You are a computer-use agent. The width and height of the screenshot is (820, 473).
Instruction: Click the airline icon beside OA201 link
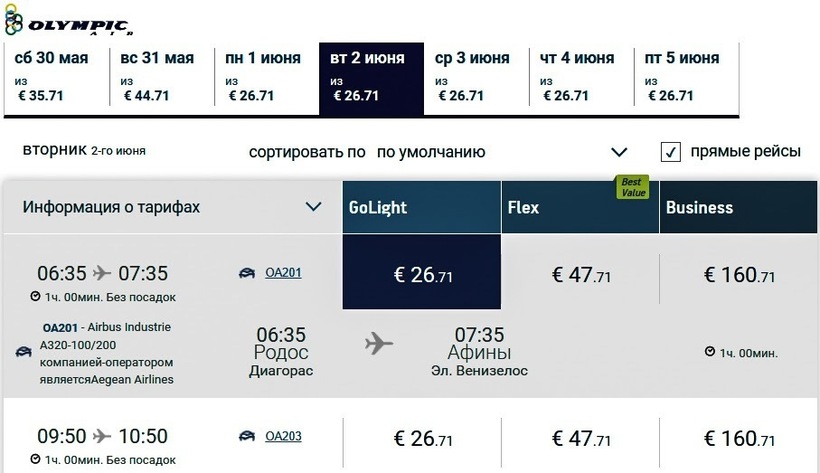tap(246, 273)
